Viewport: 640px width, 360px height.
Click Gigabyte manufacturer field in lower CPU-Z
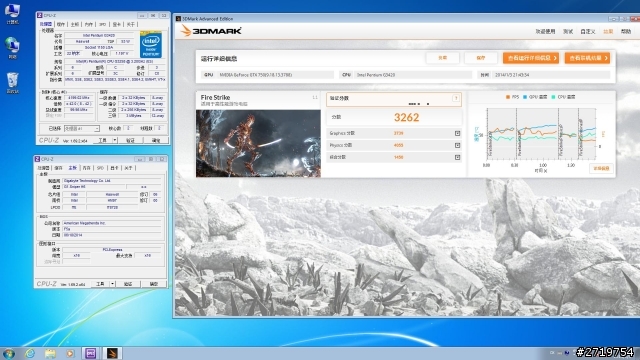[113, 180]
